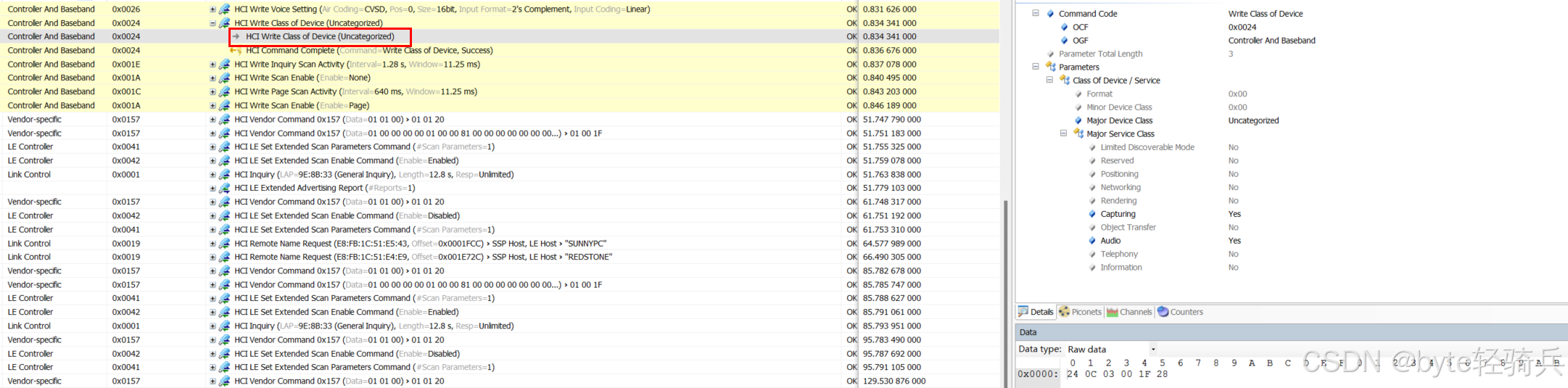
Task: Expand the HCI LE Extended Advertising Report row
Action: click(212, 189)
